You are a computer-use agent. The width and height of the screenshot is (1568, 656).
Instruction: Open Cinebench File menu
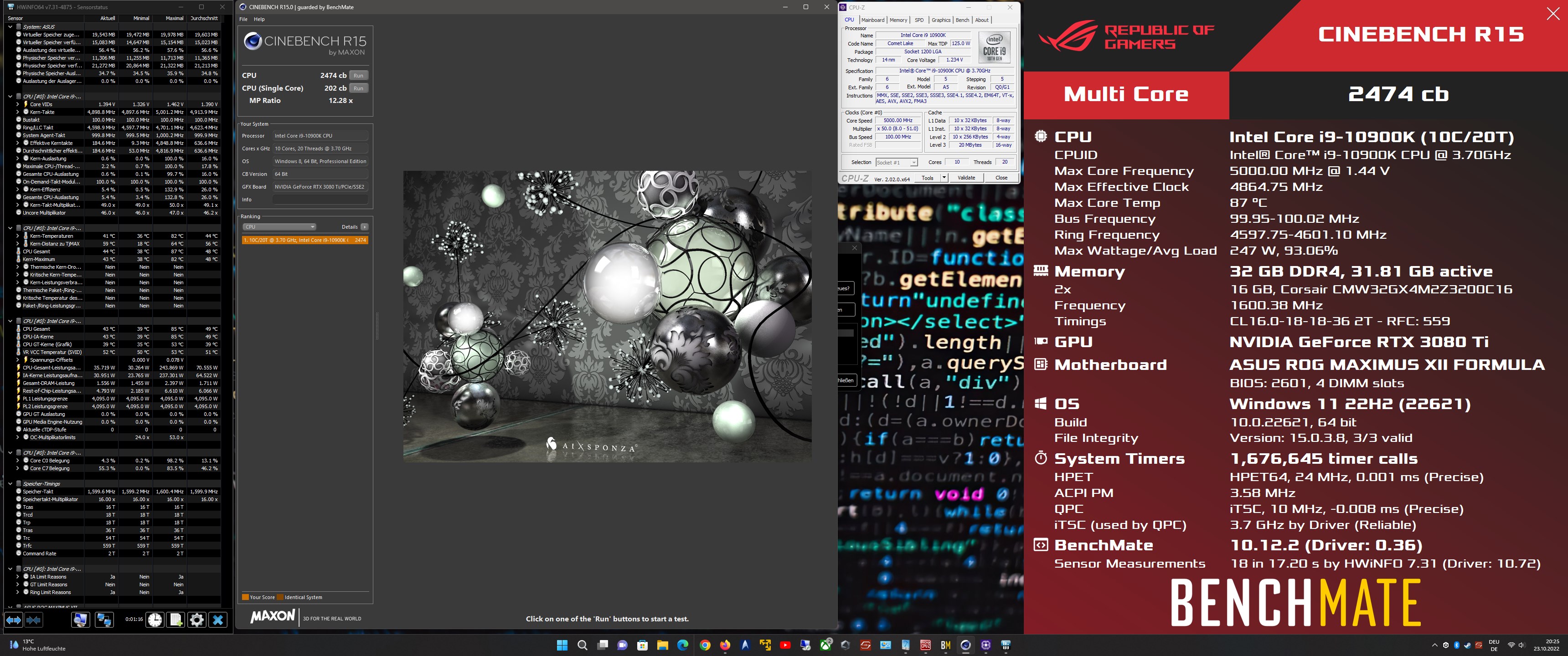point(243,19)
